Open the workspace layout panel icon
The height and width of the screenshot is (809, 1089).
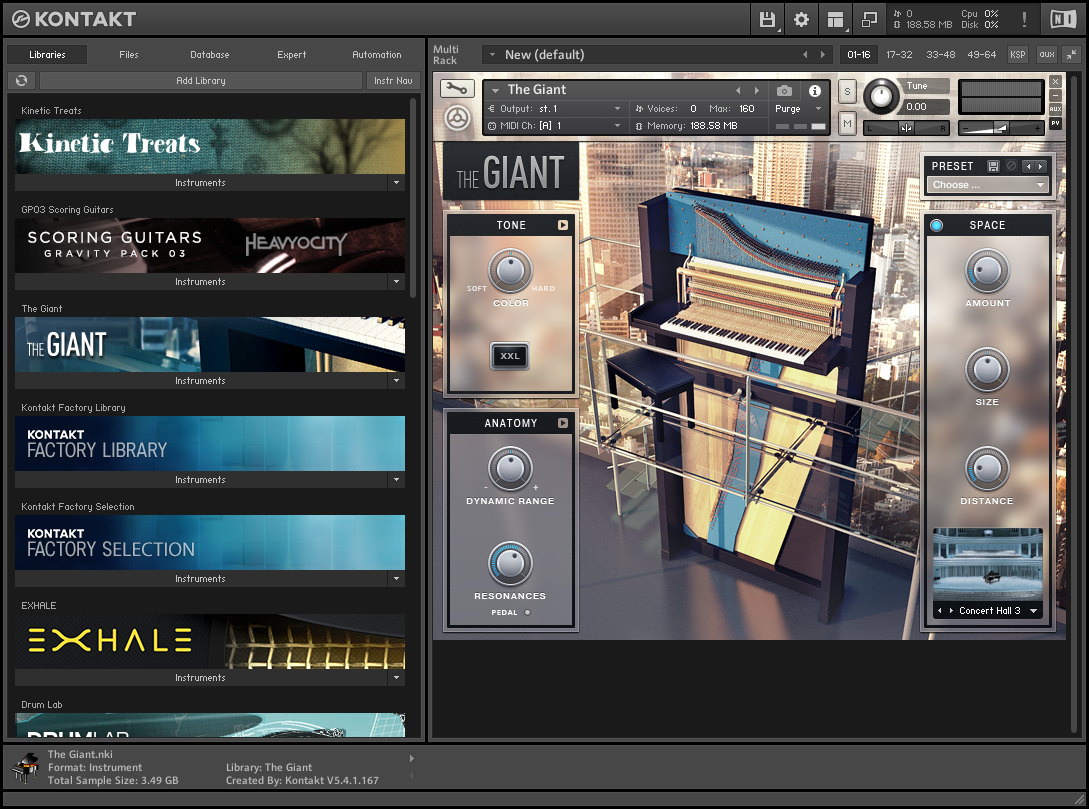[x=836, y=19]
